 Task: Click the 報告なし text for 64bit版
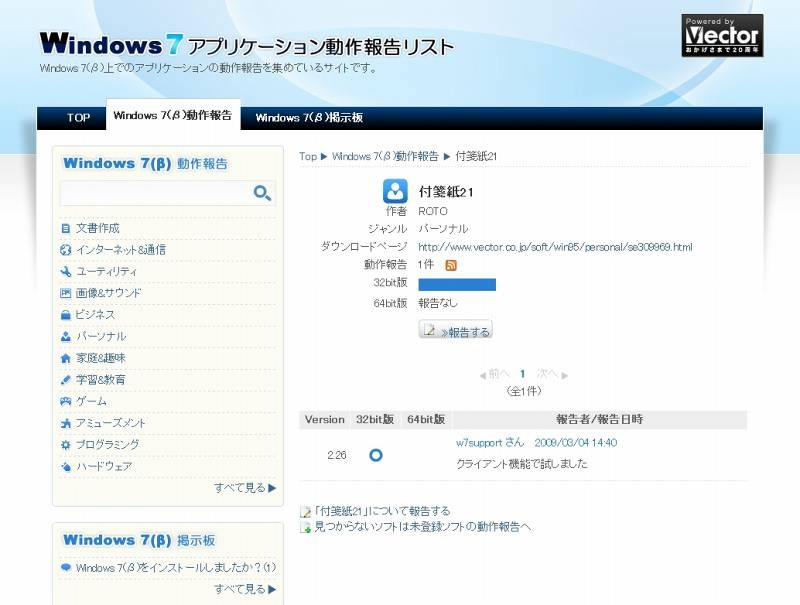tap(438, 304)
